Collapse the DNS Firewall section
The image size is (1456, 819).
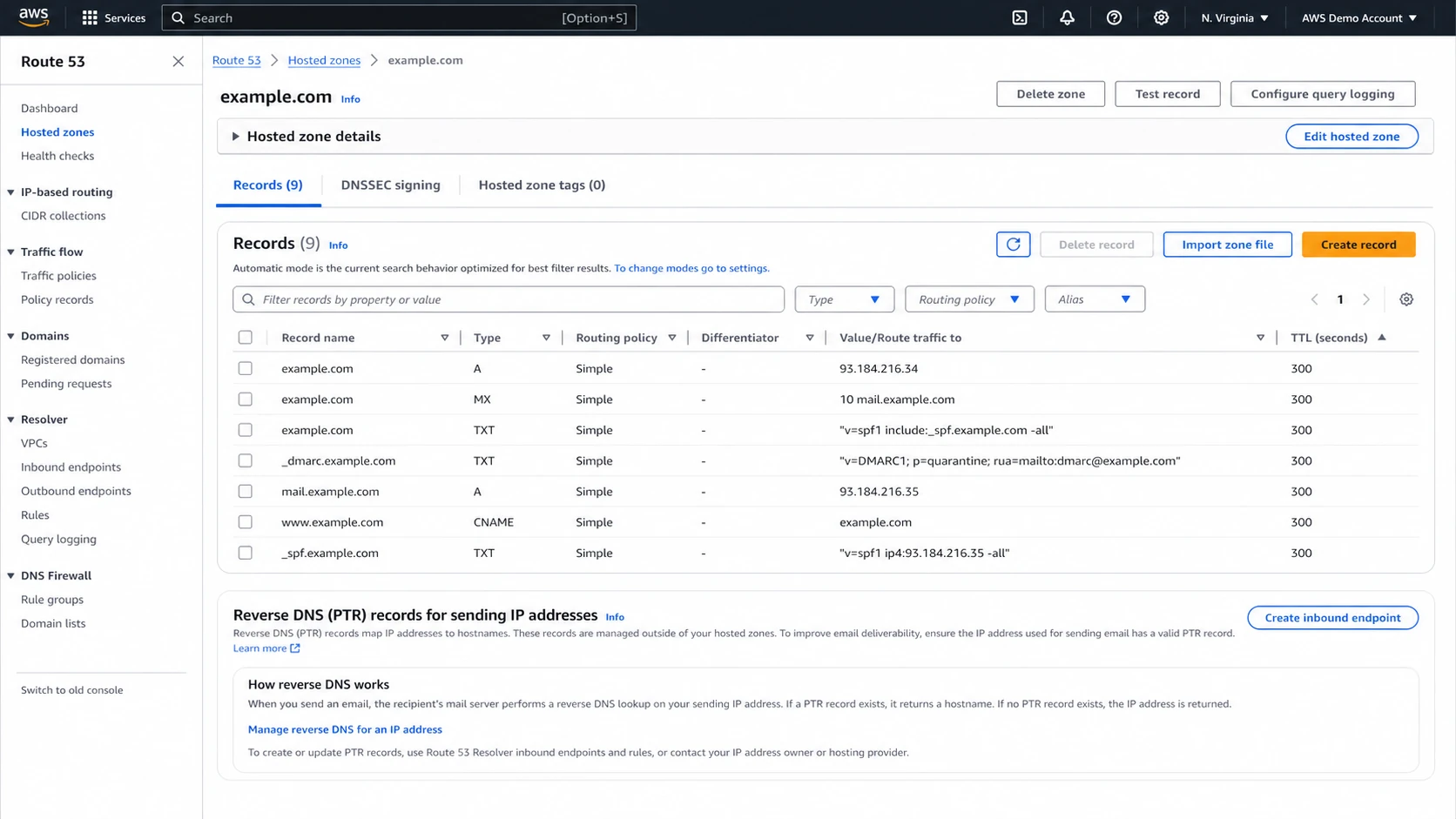coord(10,576)
